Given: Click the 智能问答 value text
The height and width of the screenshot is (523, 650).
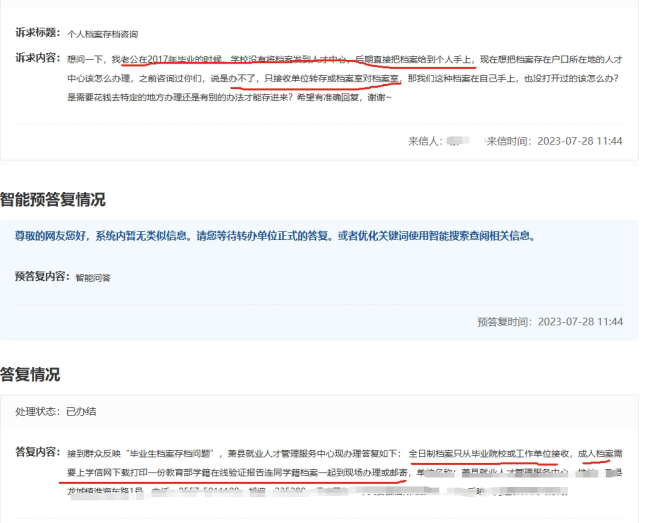Looking at the screenshot, I should [93, 278].
